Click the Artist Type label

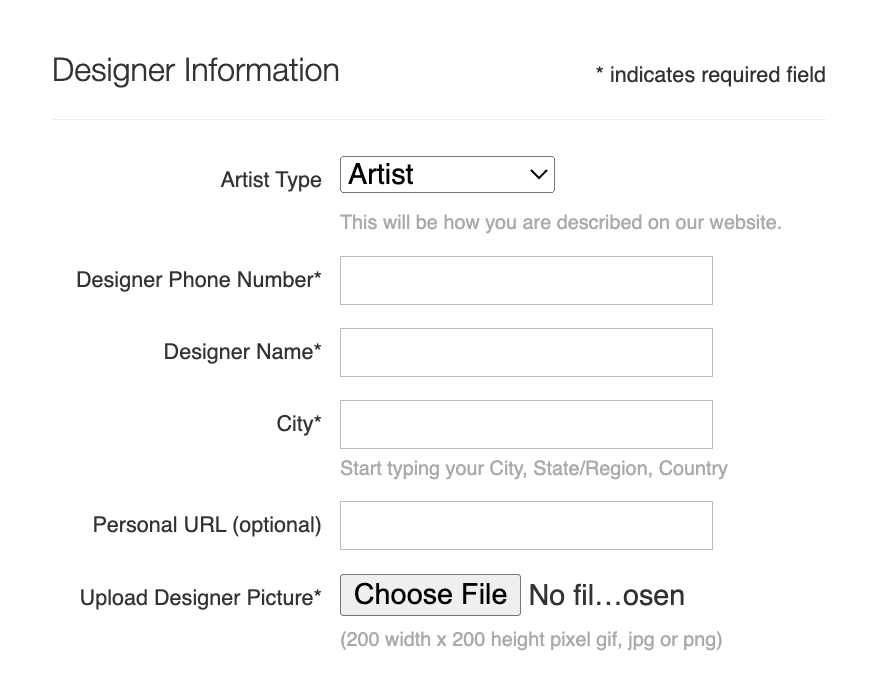point(271,180)
